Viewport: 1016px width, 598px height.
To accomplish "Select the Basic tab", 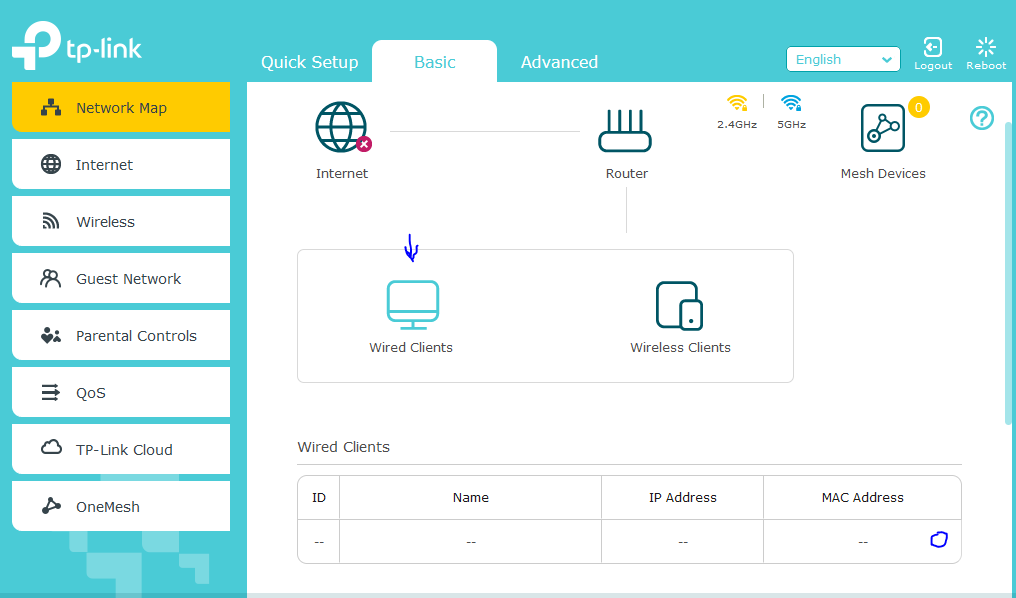I will pos(435,62).
